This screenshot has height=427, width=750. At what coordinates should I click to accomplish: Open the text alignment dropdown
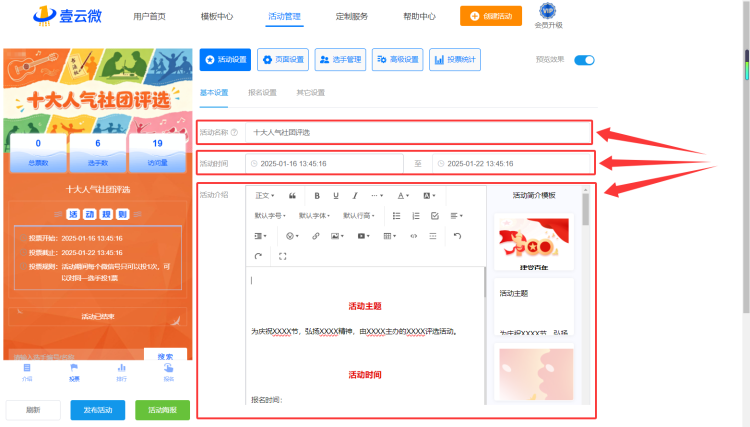[456, 216]
